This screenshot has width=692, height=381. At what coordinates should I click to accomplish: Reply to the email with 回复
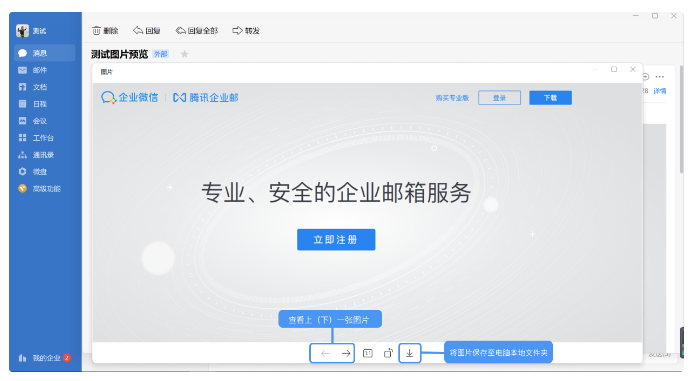tap(147, 30)
